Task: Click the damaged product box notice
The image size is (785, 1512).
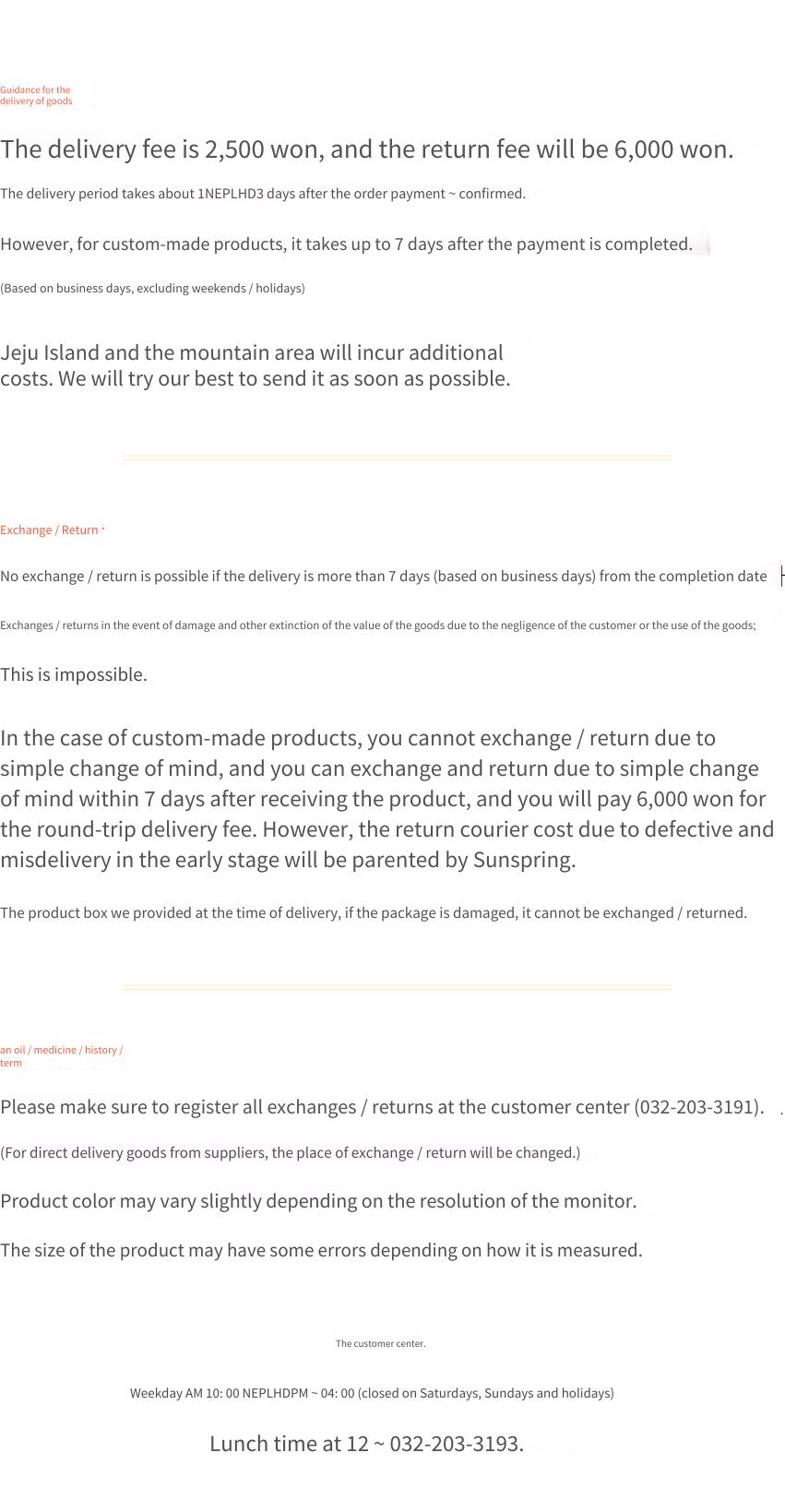Action: pyautogui.click(x=374, y=913)
